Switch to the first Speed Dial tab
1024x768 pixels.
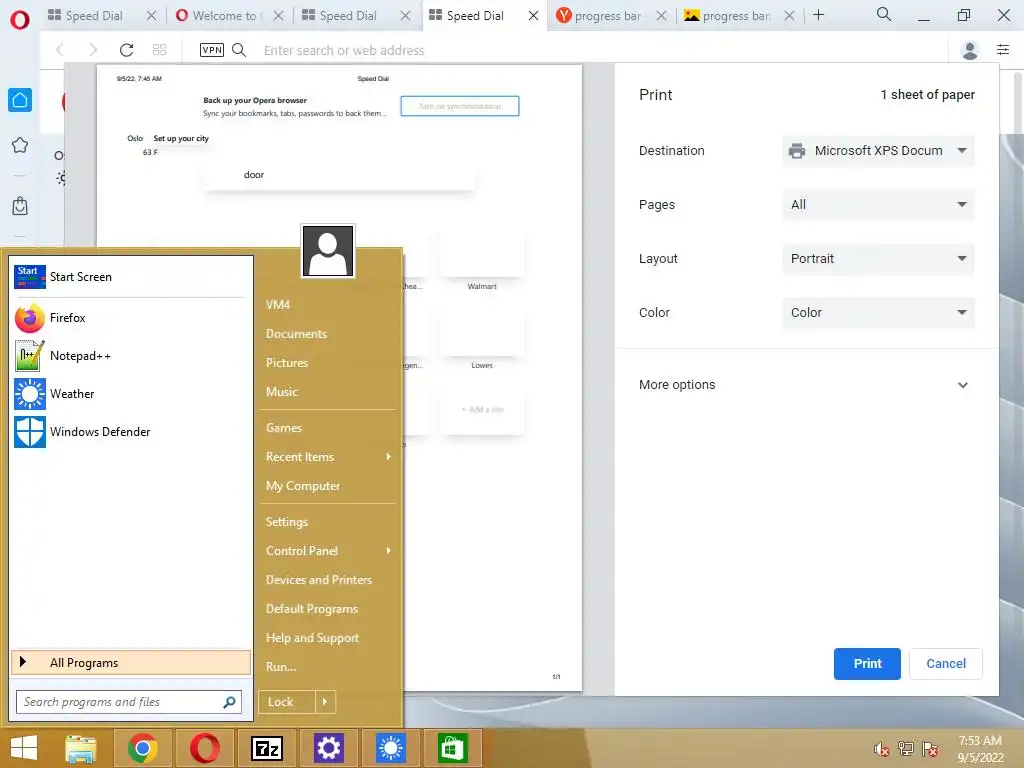pyautogui.click(x=94, y=16)
